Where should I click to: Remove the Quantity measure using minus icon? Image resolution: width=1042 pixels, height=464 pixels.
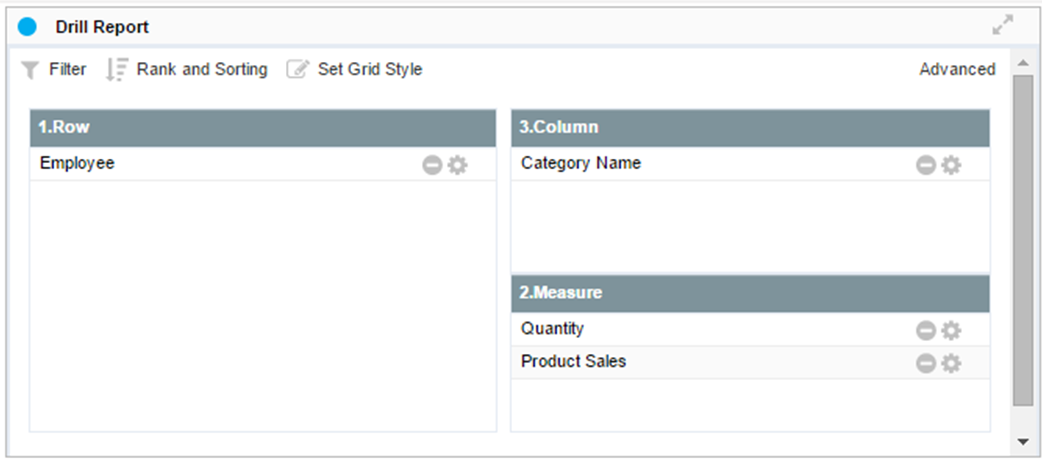pyautogui.click(x=926, y=330)
